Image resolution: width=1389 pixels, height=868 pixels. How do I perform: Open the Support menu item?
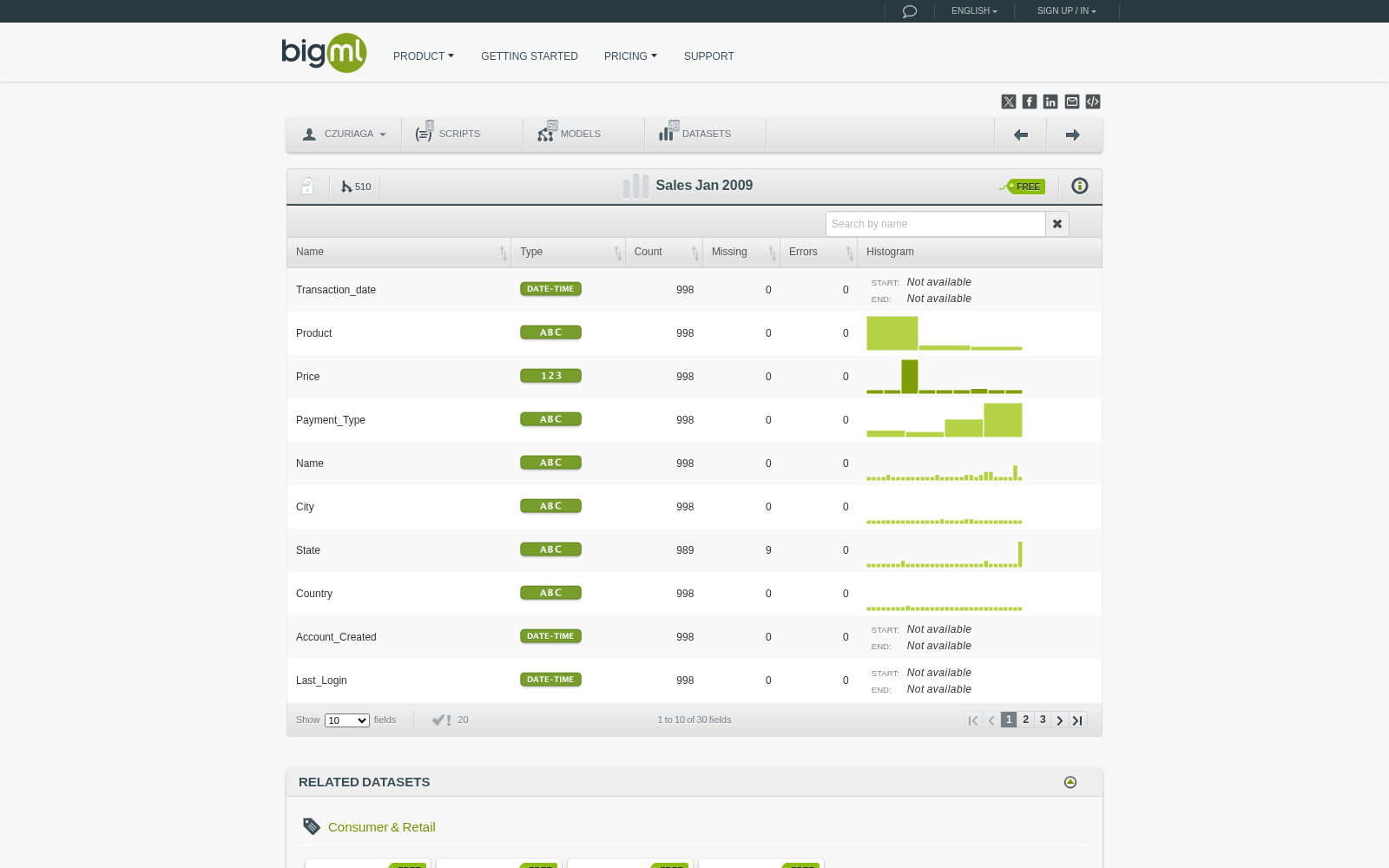(x=709, y=56)
